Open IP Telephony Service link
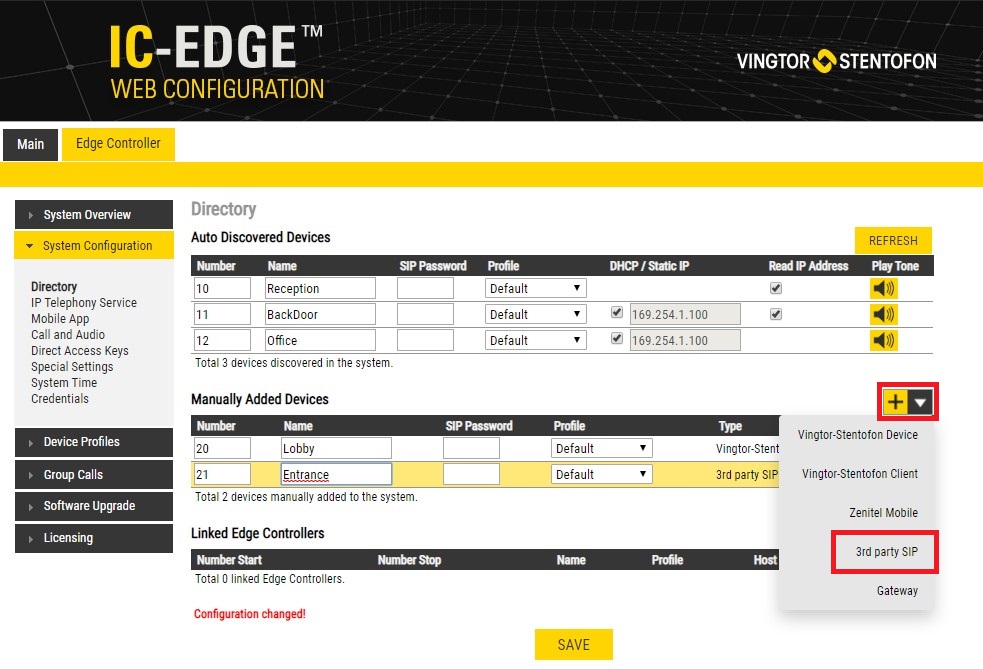The image size is (983, 669). (84, 302)
